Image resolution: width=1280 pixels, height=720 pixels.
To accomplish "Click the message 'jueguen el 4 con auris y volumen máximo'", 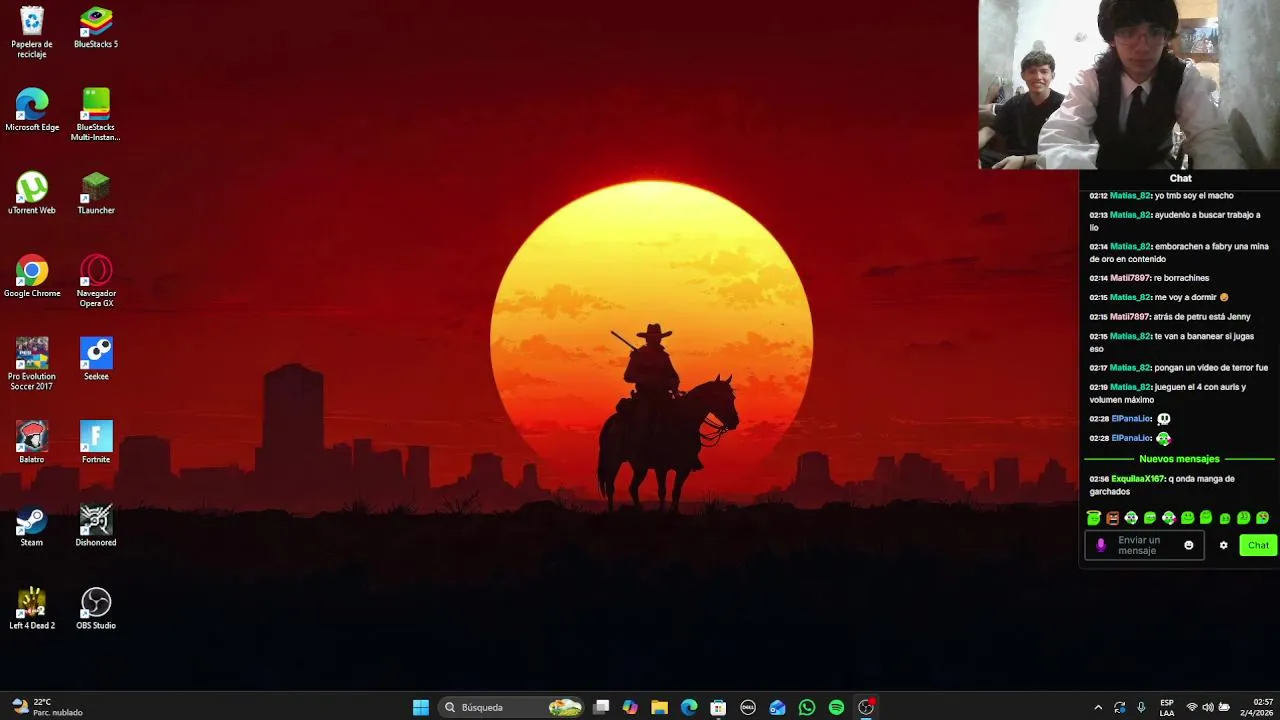I will coord(1168,393).
